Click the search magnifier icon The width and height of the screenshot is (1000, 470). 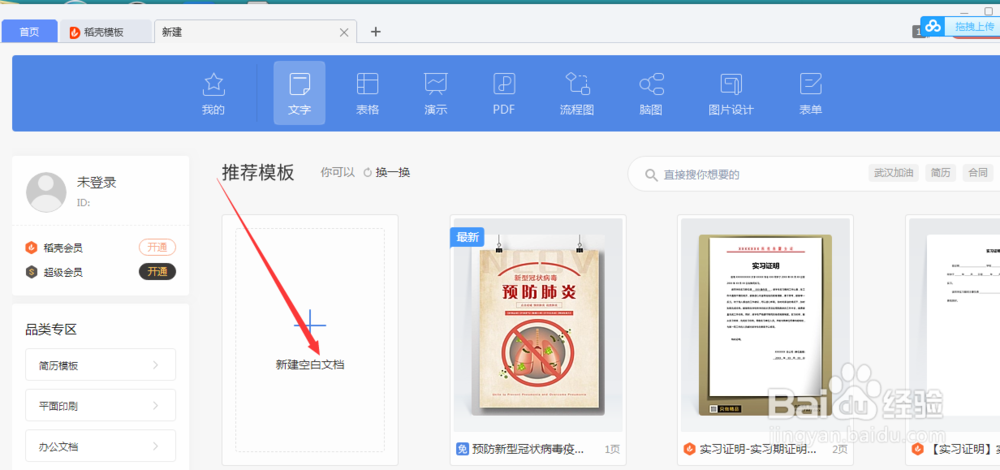coord(651,175)
